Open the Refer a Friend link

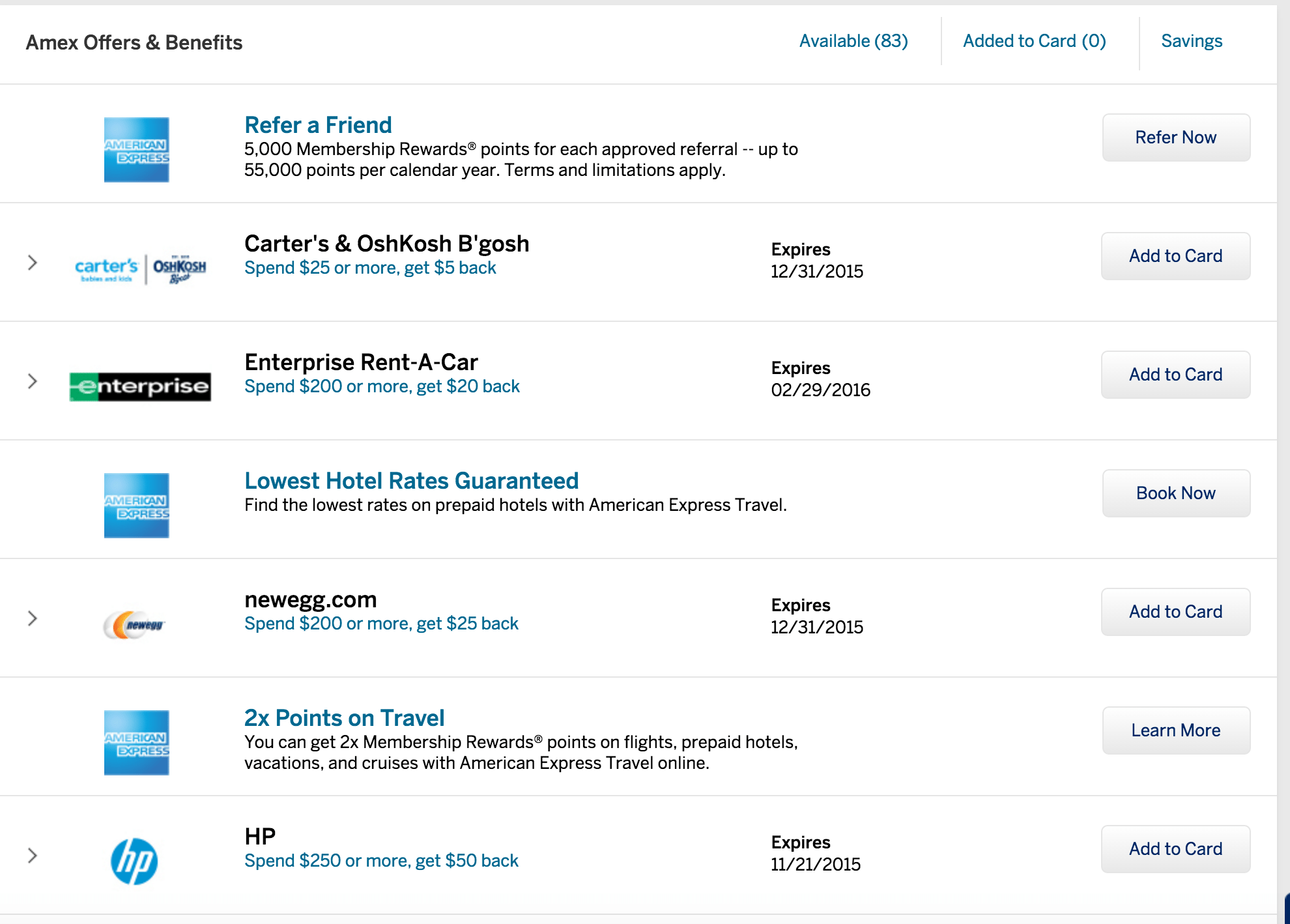tap(318, 124)
